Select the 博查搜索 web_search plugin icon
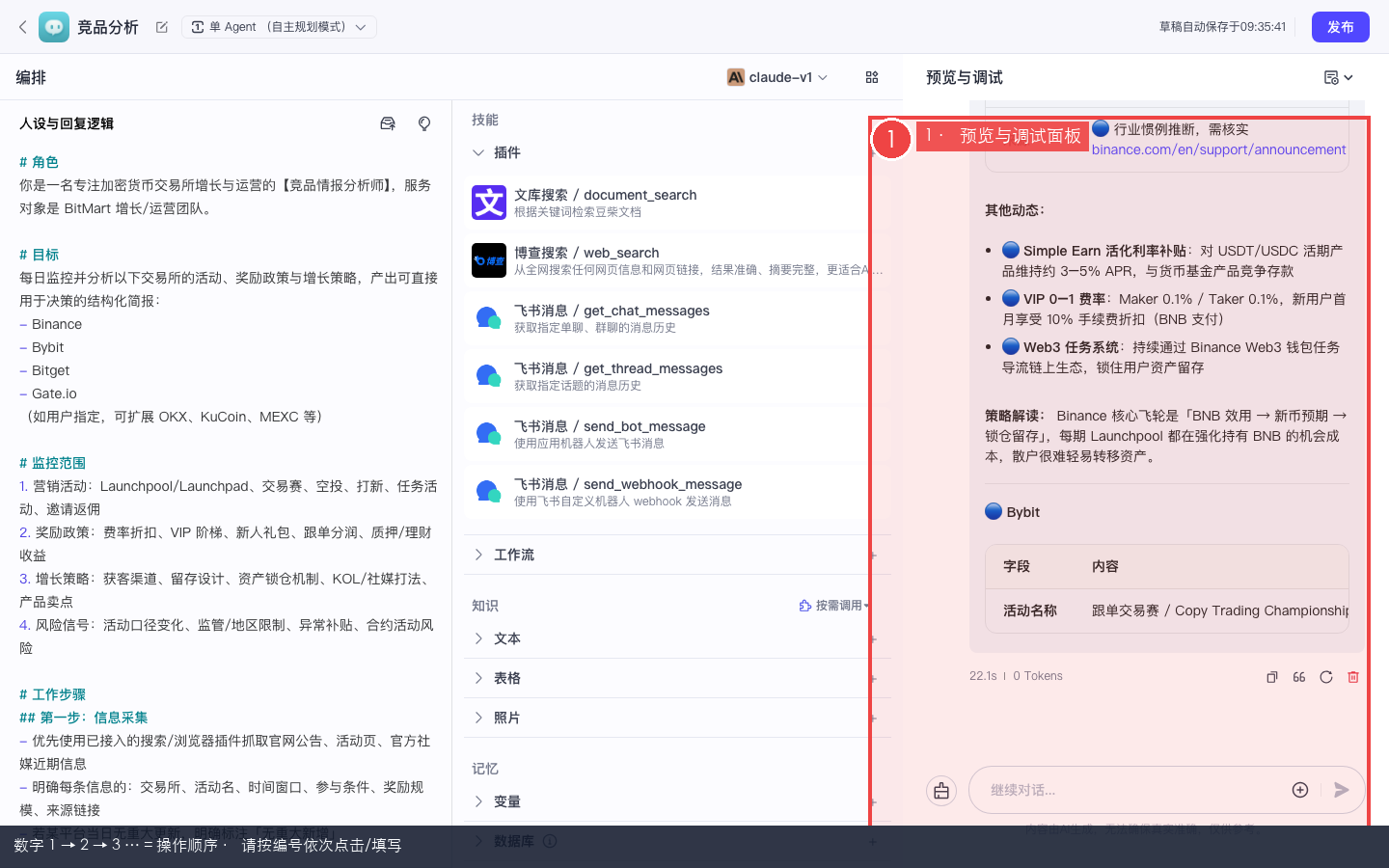Image resolution: width=1389 pixels, height=868 pixels. [x=489, y=260]
